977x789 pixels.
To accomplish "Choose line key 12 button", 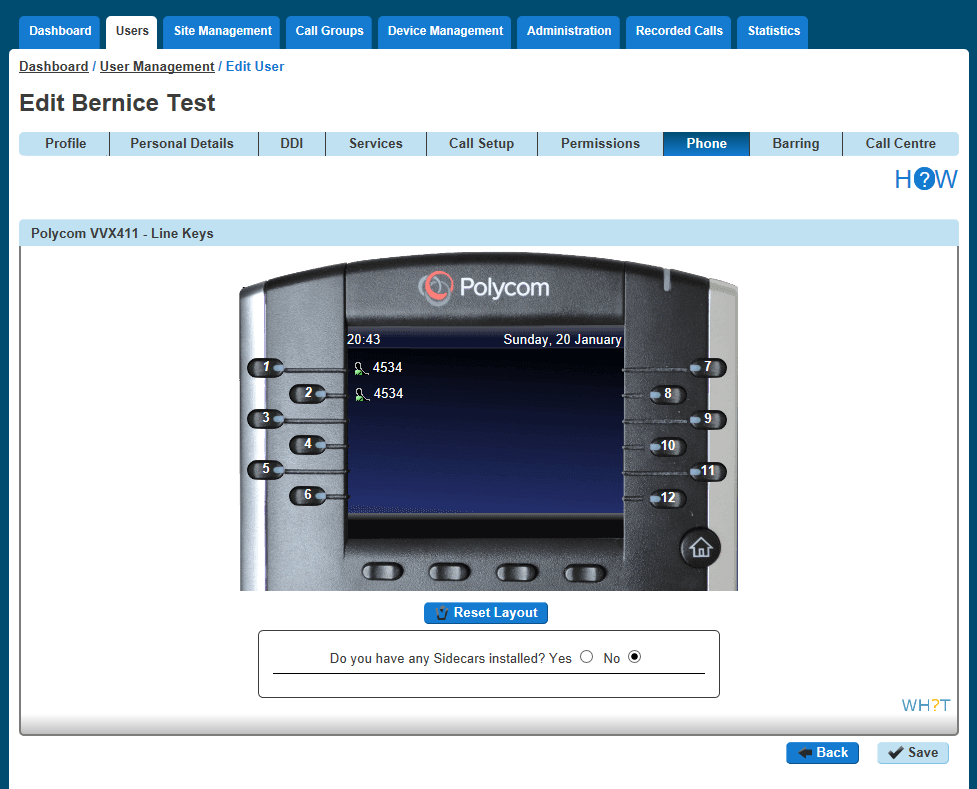I will [x=668, y=498].
